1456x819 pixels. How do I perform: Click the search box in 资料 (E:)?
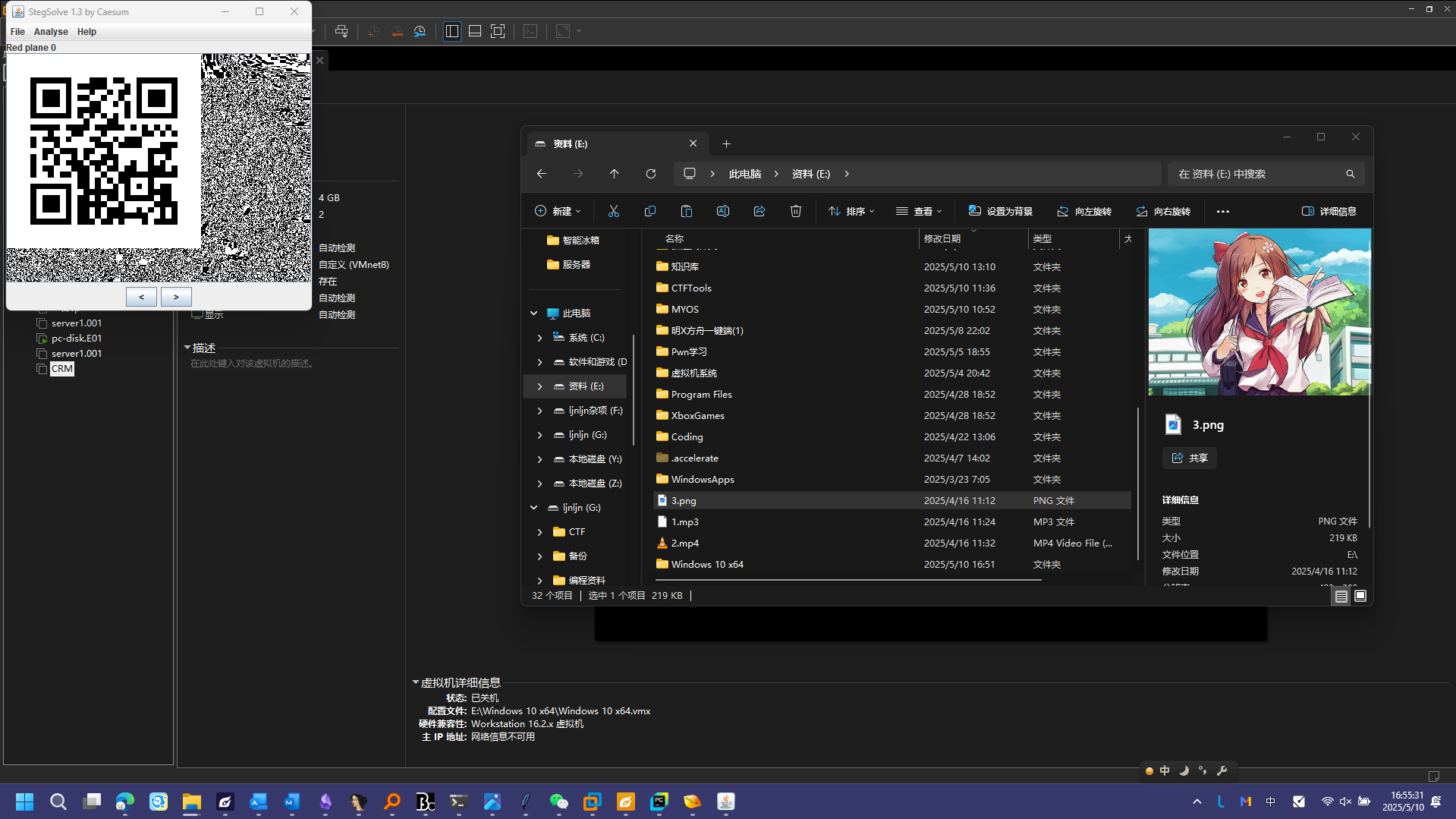click(x=1266, y=174)
